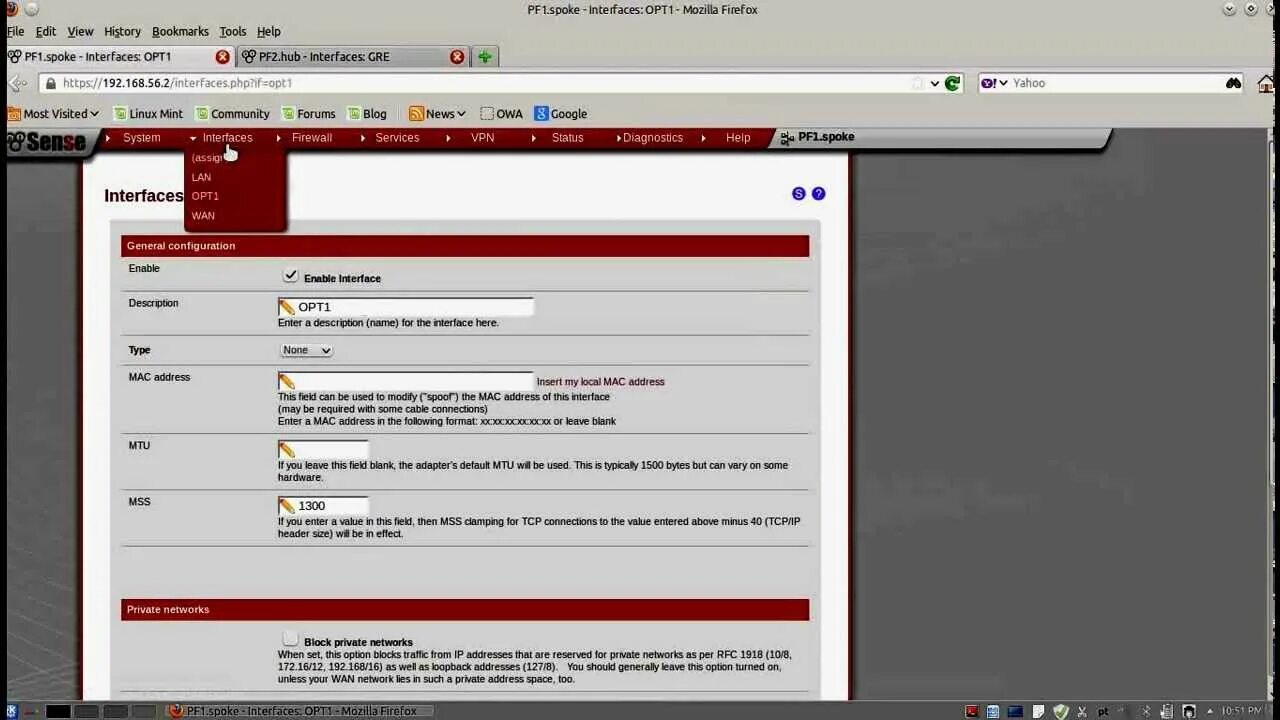Open the URL history dropdown arrow

pyautogui.click(x=935, y=84)
